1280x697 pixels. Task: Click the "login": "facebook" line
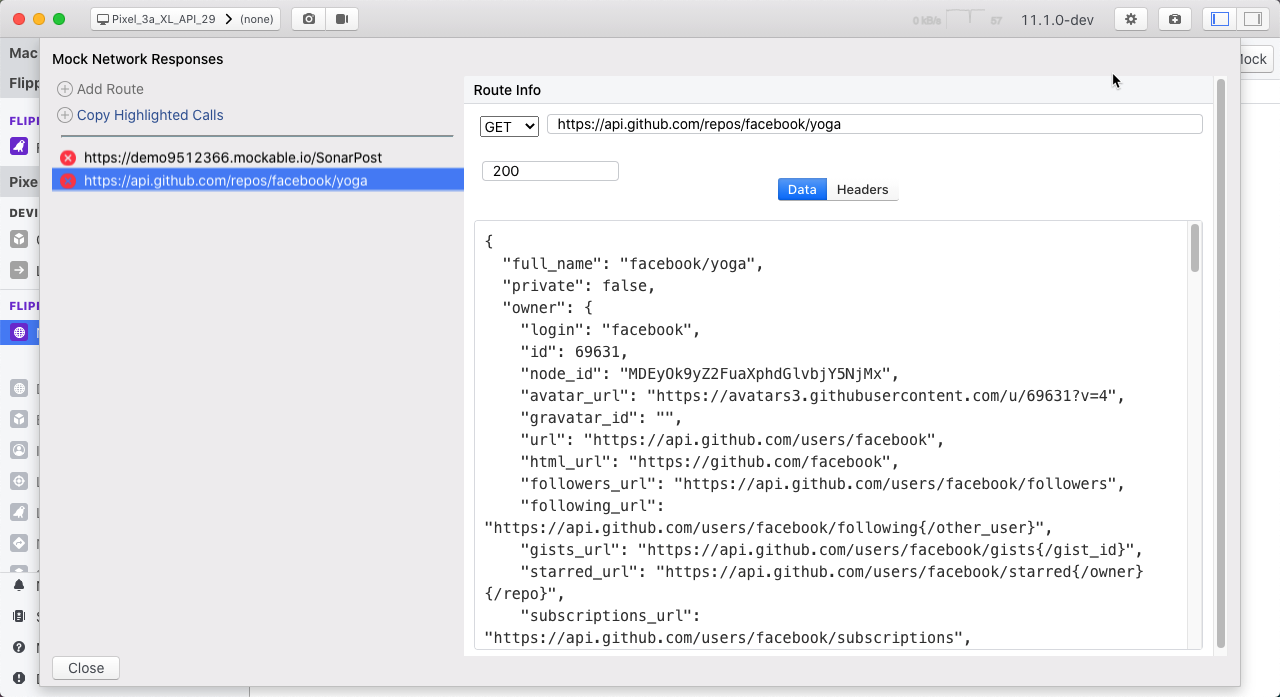click(610, 330)
